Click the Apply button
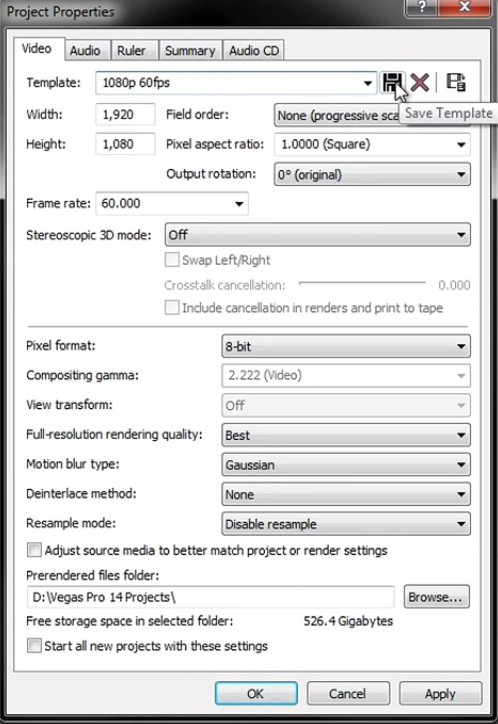 coord(440,694)
